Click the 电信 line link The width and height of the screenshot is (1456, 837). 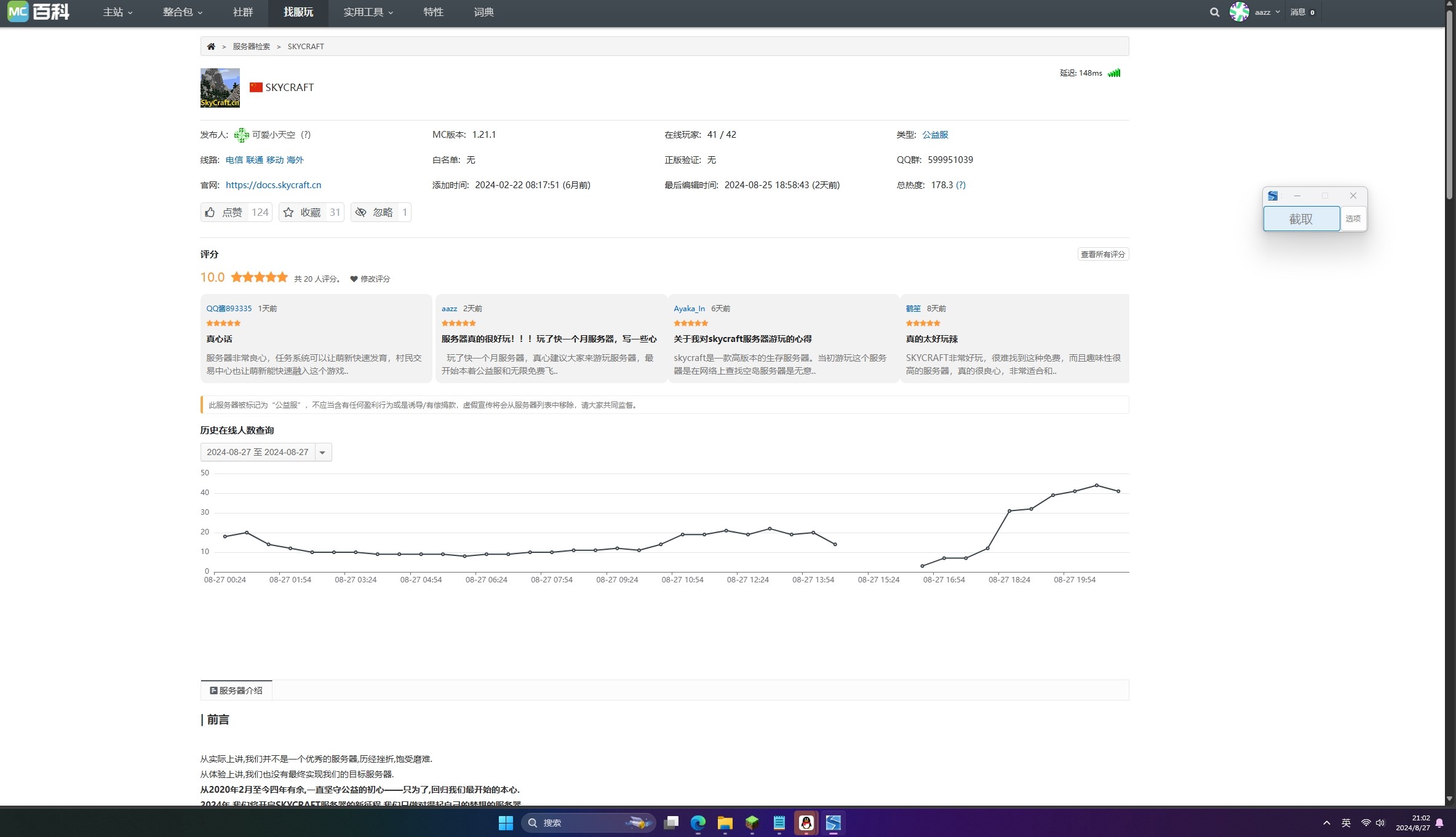coord(234,160)
